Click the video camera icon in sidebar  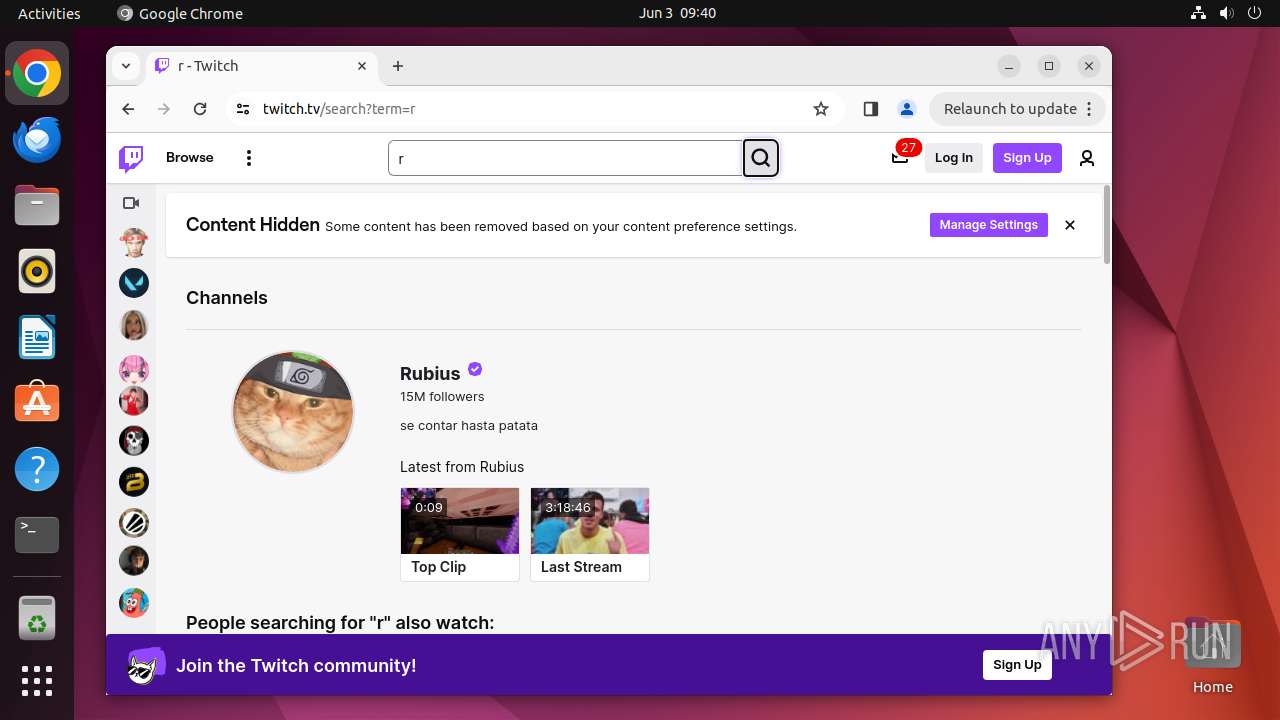point(131,203)
